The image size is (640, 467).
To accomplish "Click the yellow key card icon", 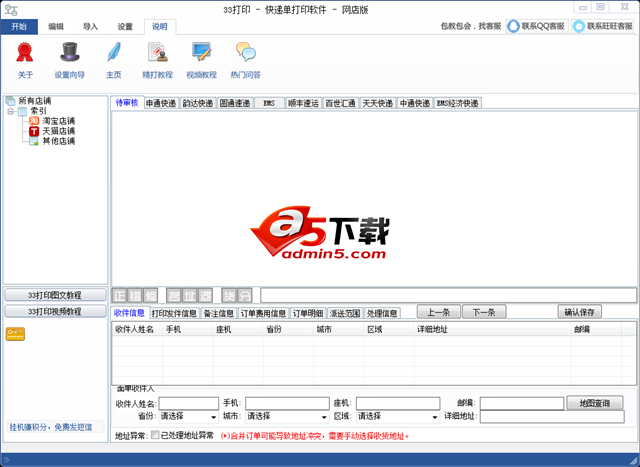I will click(x=15, y=334).
